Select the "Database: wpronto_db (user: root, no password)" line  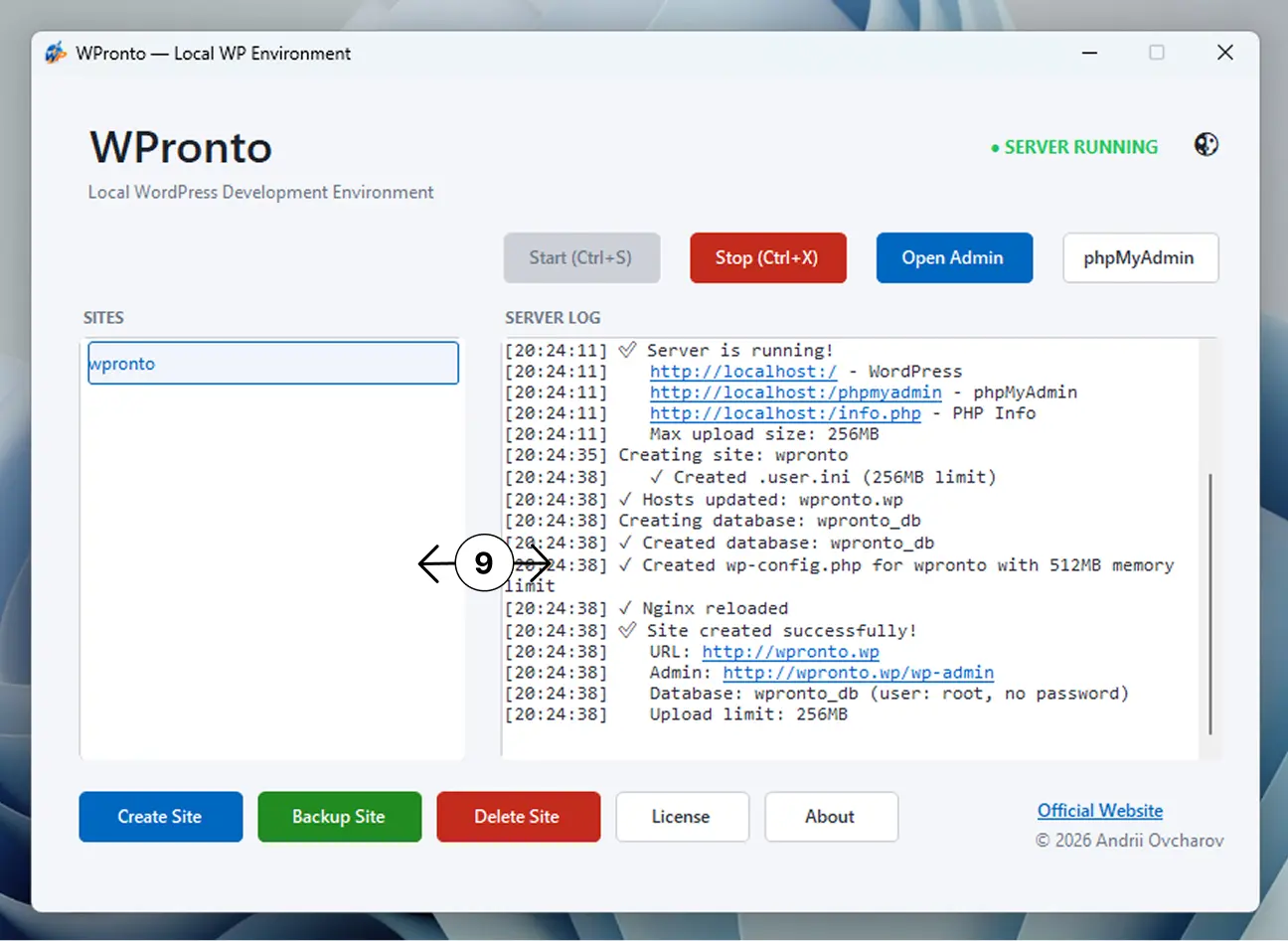tap(817, 694)
